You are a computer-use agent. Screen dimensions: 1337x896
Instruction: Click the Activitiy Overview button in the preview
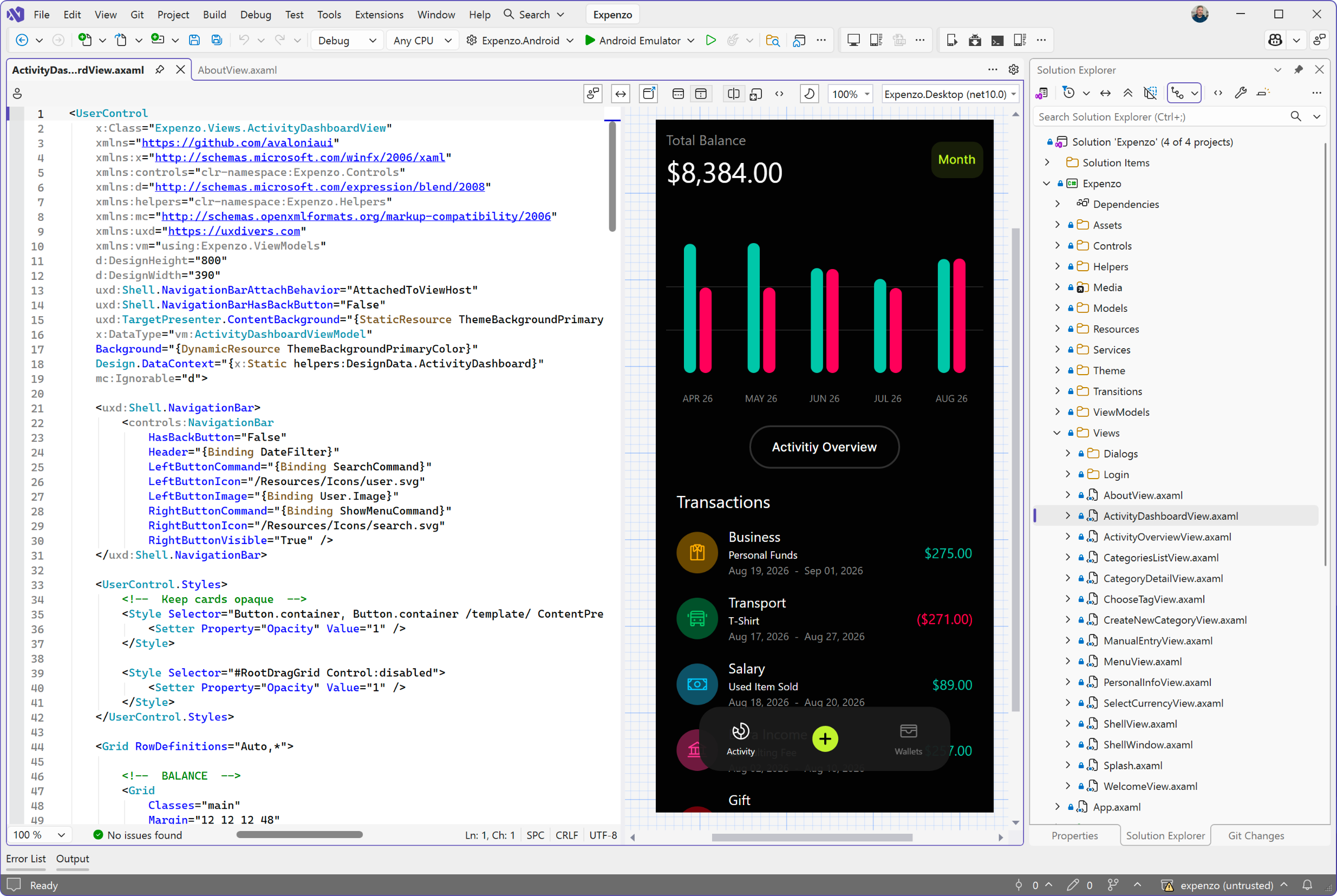pyautogui.click(x=824, y=447)
